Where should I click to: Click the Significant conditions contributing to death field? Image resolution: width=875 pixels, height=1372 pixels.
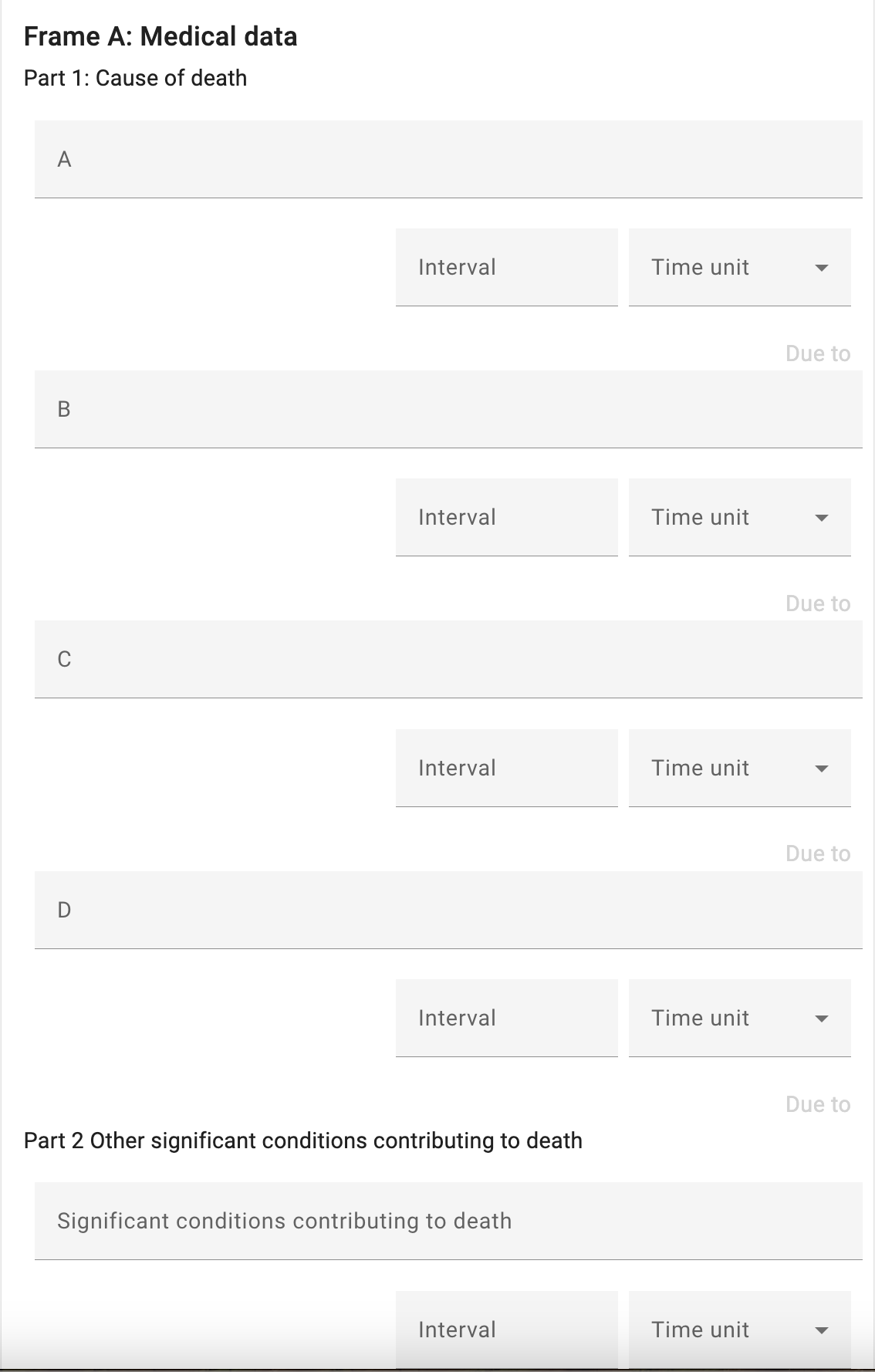(x=448, y=1221)
